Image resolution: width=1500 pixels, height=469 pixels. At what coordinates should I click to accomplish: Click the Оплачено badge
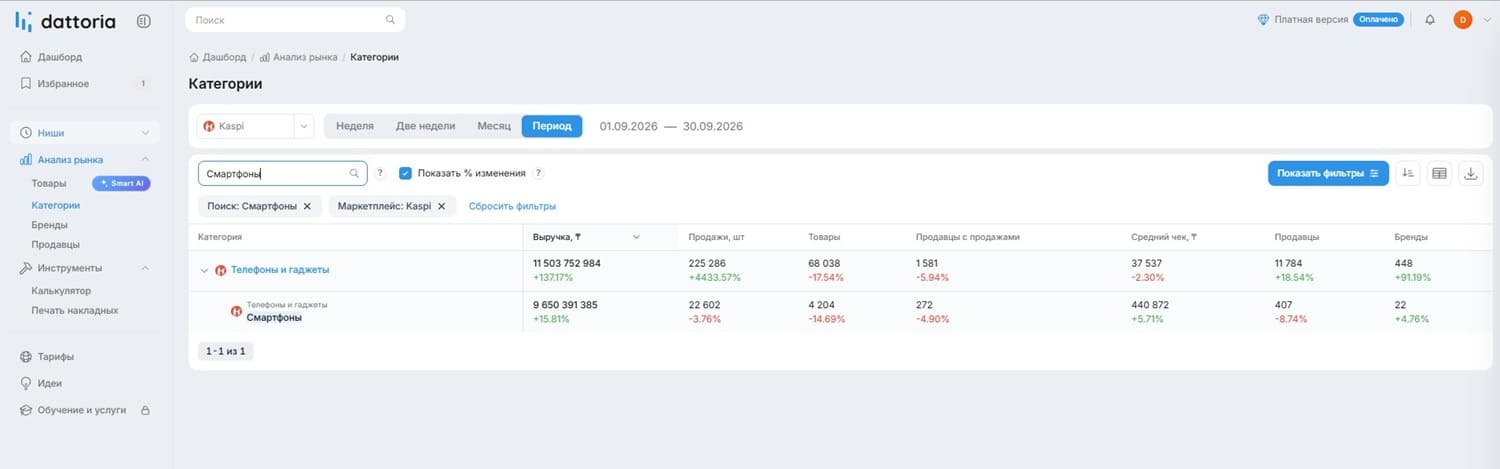(x=1379, y=19)
